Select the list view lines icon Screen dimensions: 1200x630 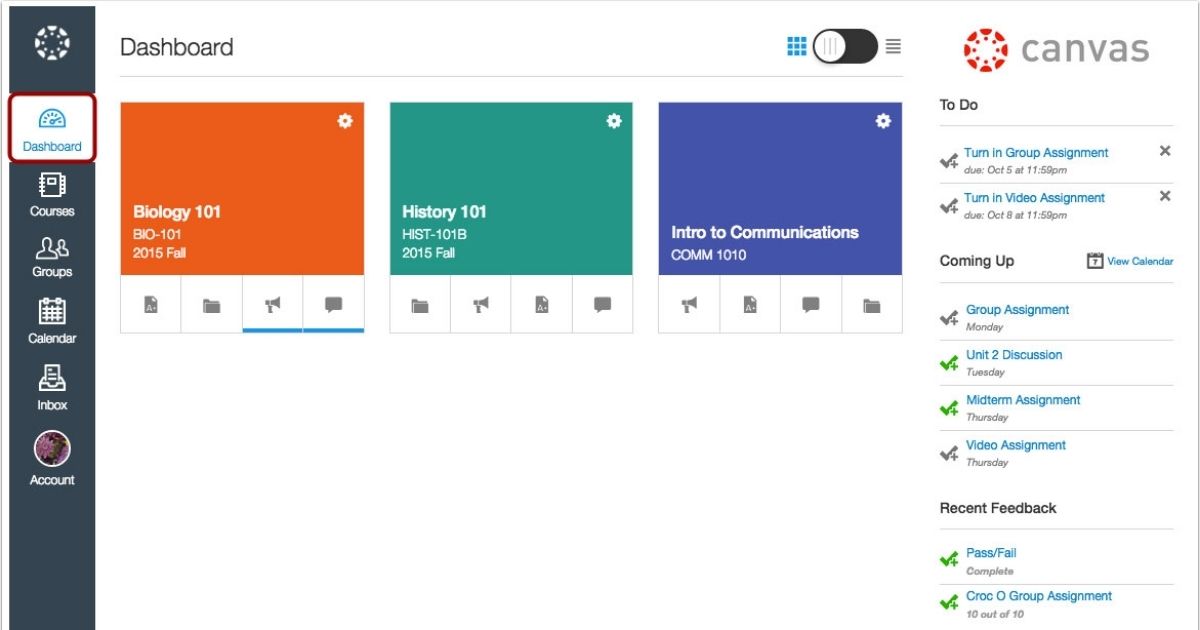pos(893,46)
